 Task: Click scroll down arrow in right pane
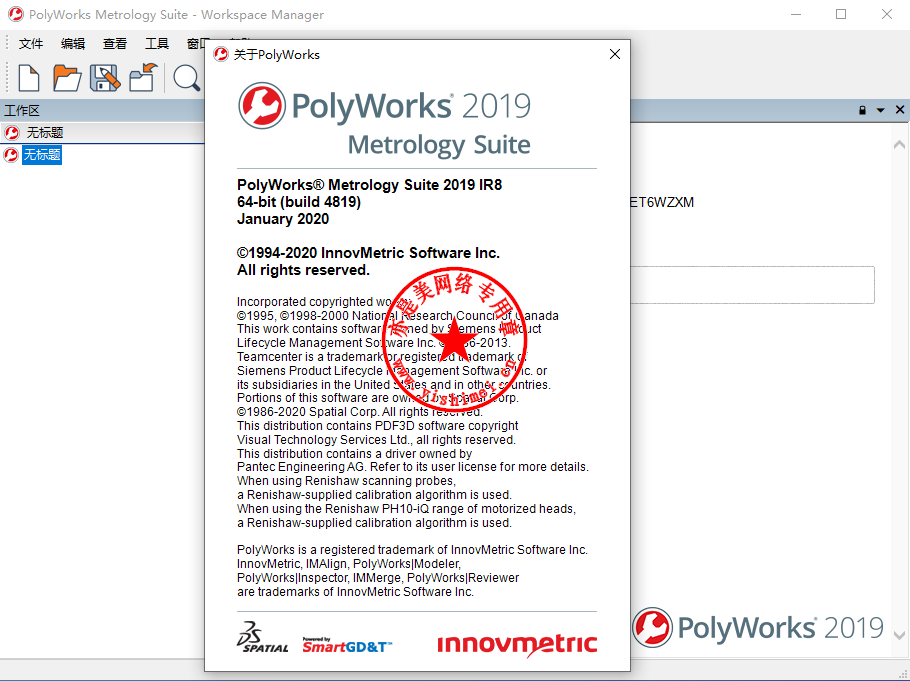point(900,635)
